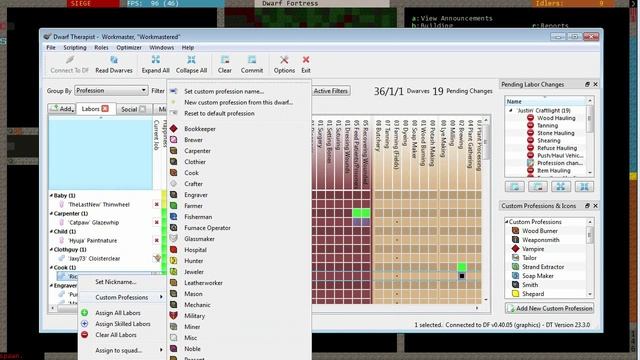
Task: Close the Pending Labor Changes panel
Action: (x=596, y=84)
